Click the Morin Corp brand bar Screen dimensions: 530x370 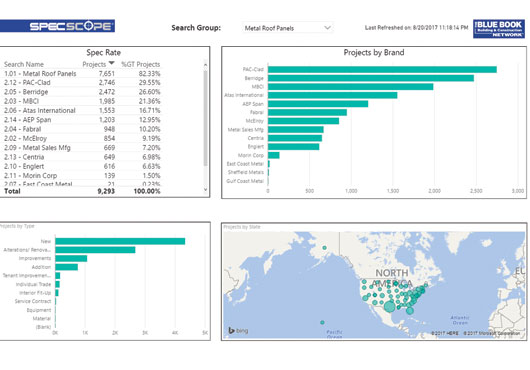pos(274,155)
